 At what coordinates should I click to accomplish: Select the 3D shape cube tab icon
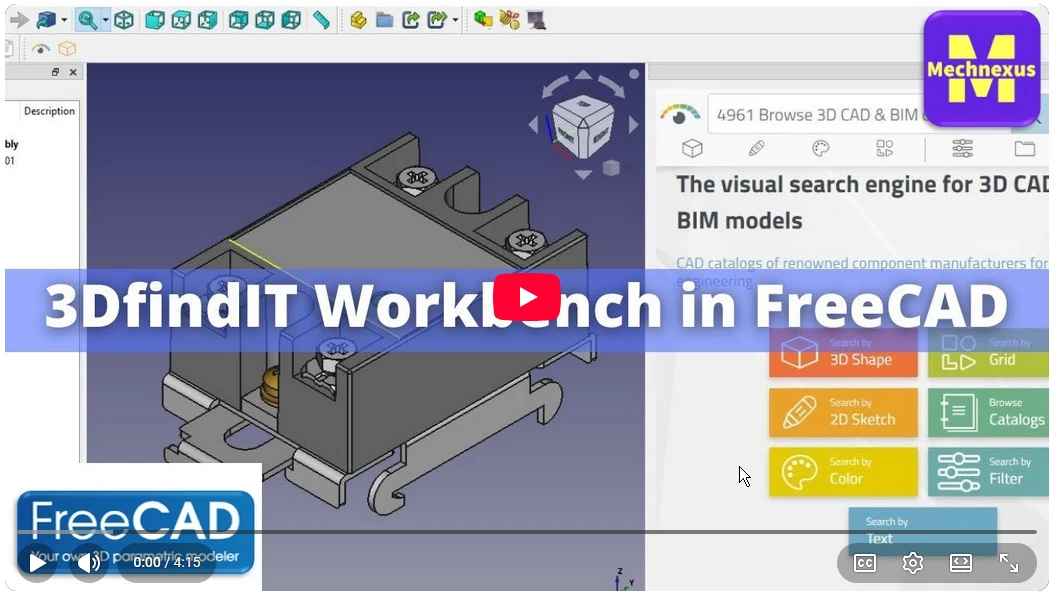click(692, 148)
